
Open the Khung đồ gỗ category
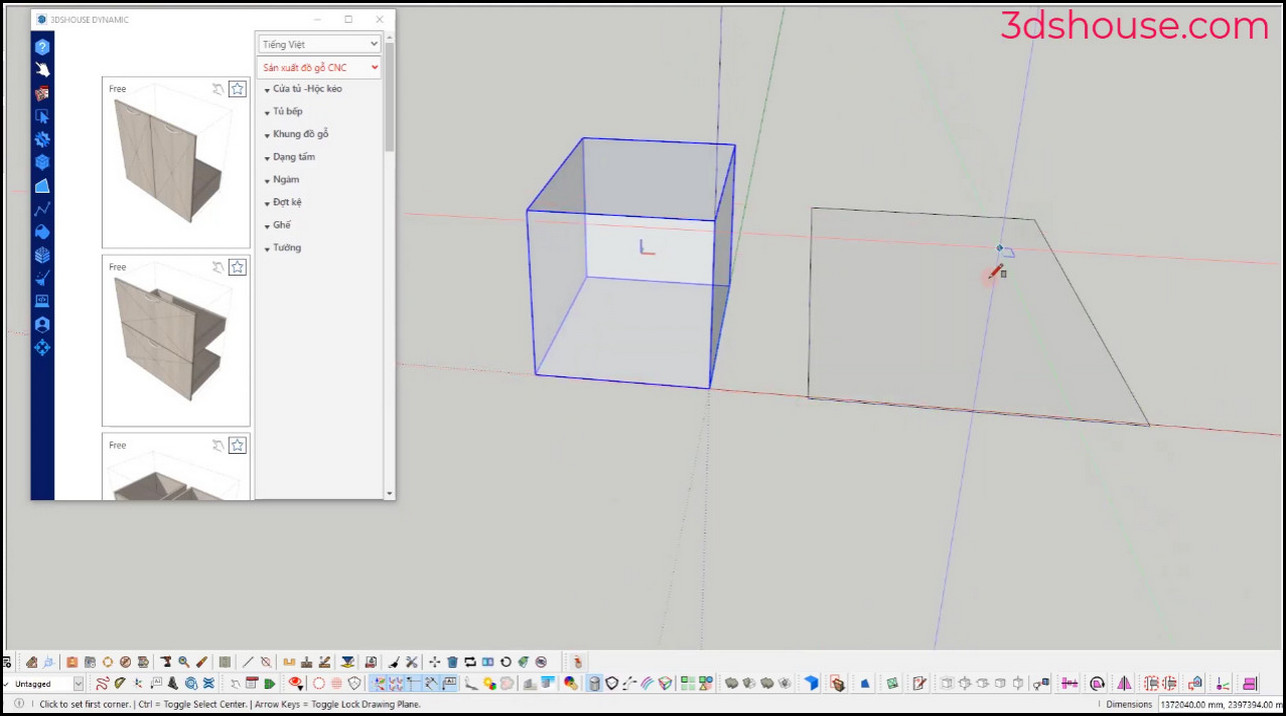click(x=300, y=134)
